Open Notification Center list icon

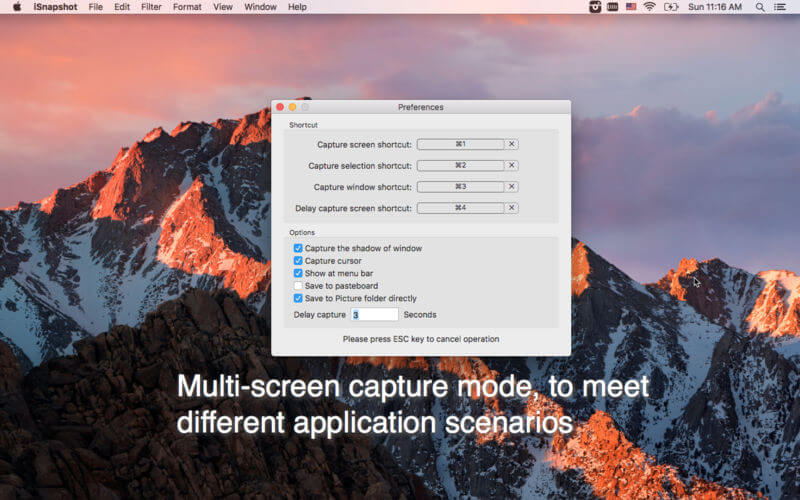pos(782,7)
